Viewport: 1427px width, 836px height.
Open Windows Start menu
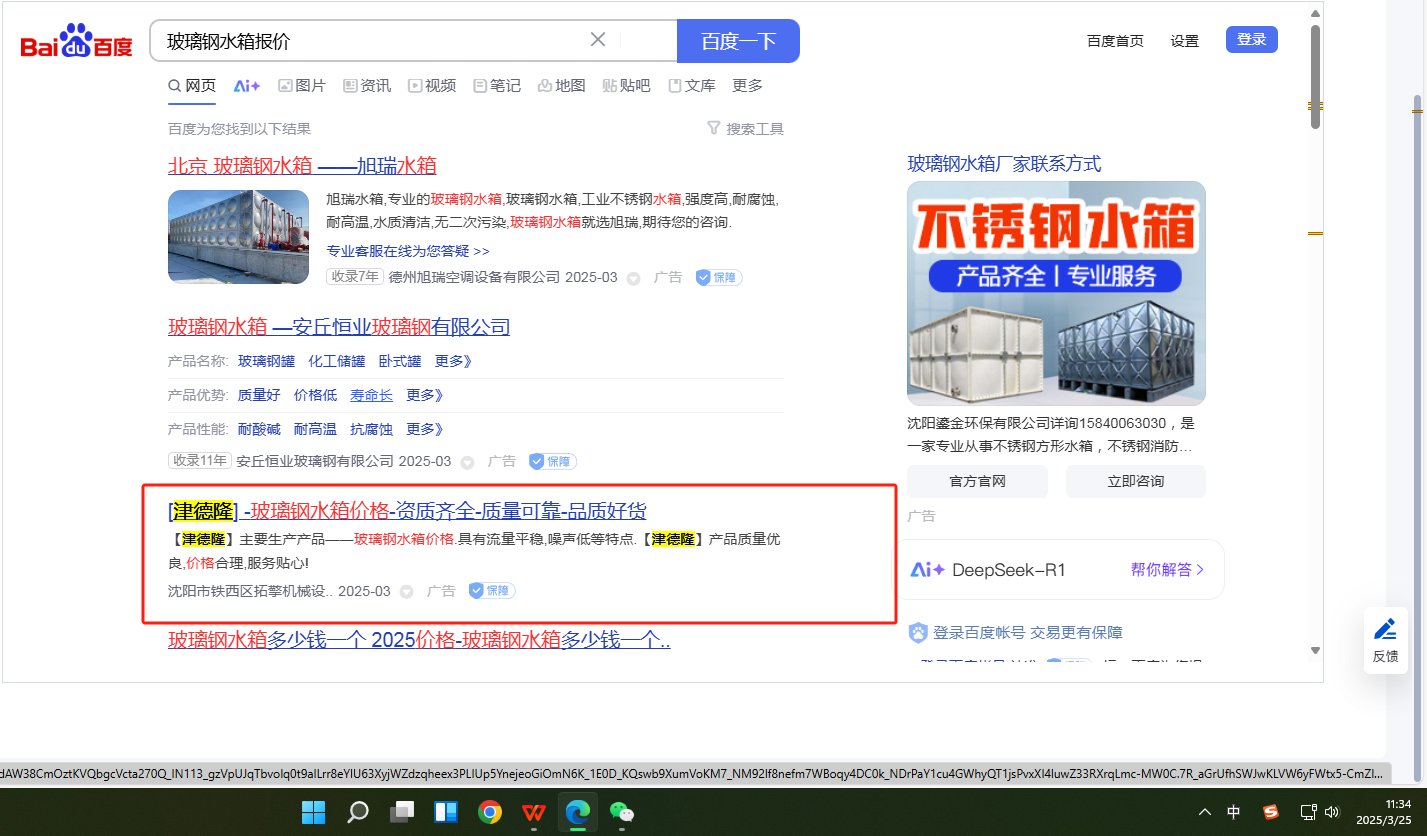click(x=313, y=812)
